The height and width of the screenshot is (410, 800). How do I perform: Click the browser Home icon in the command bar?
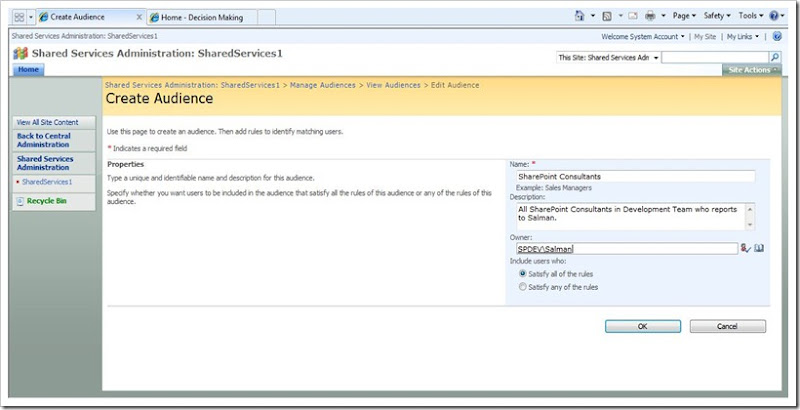coord(581,17)
